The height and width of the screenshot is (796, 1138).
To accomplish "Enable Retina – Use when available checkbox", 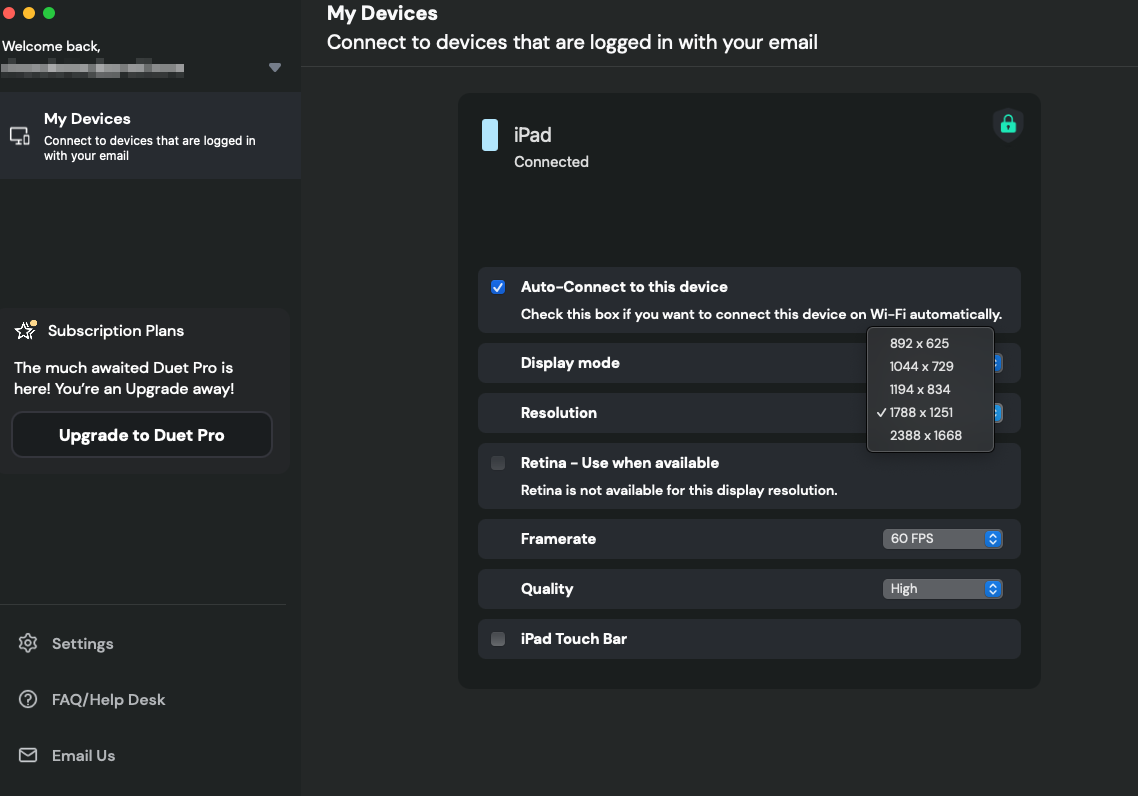I will (498, 463).
